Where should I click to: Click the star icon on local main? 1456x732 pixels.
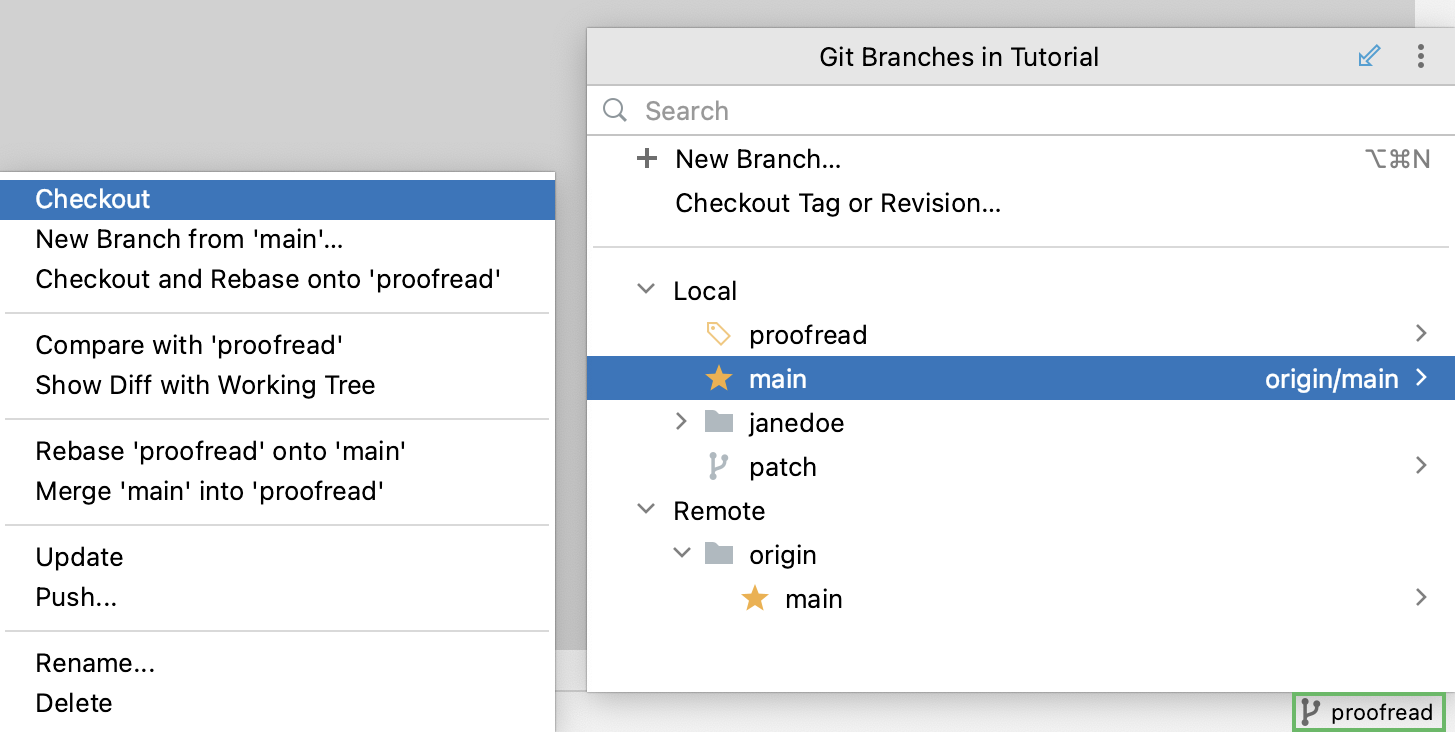click(718, 379)
